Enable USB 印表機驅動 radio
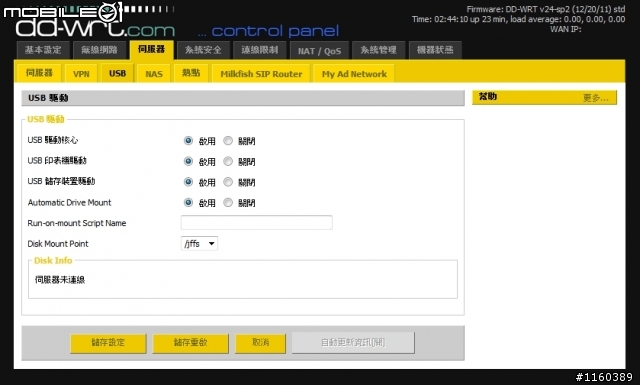Screen dimensions: 640x385 (188, 161)
